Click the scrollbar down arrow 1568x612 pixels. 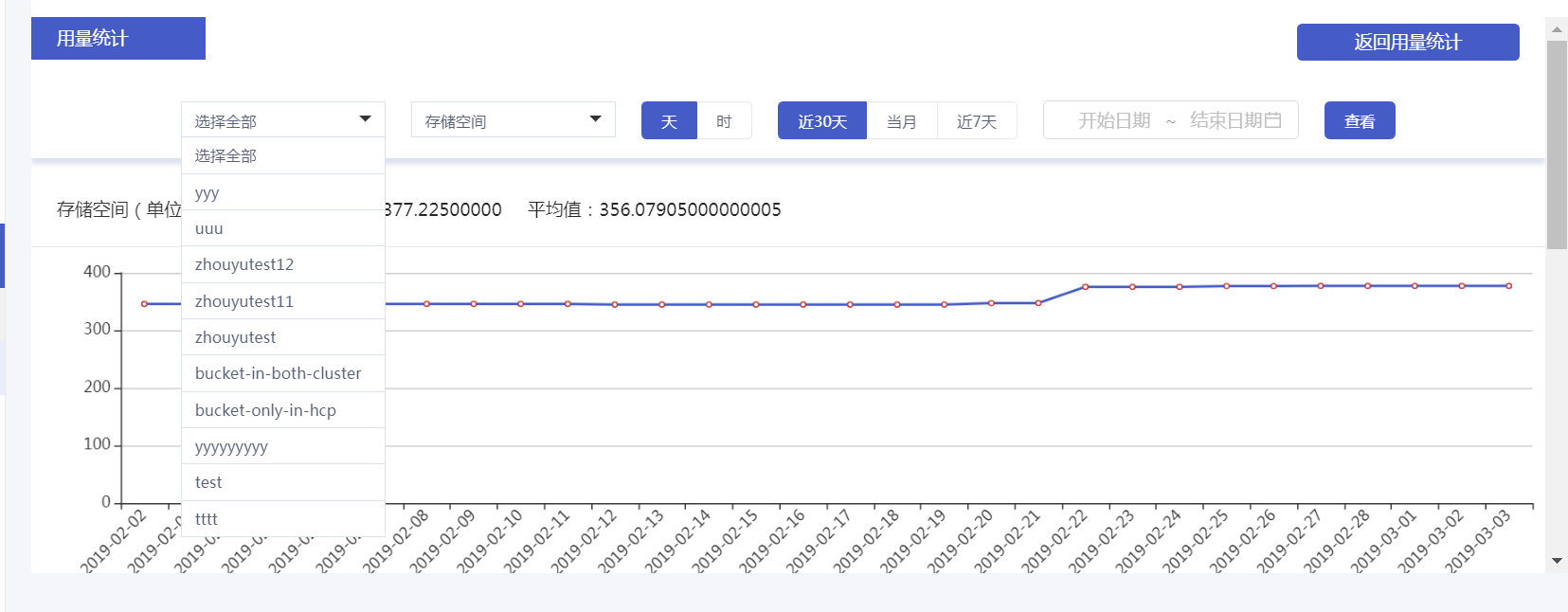(1557, 561)
